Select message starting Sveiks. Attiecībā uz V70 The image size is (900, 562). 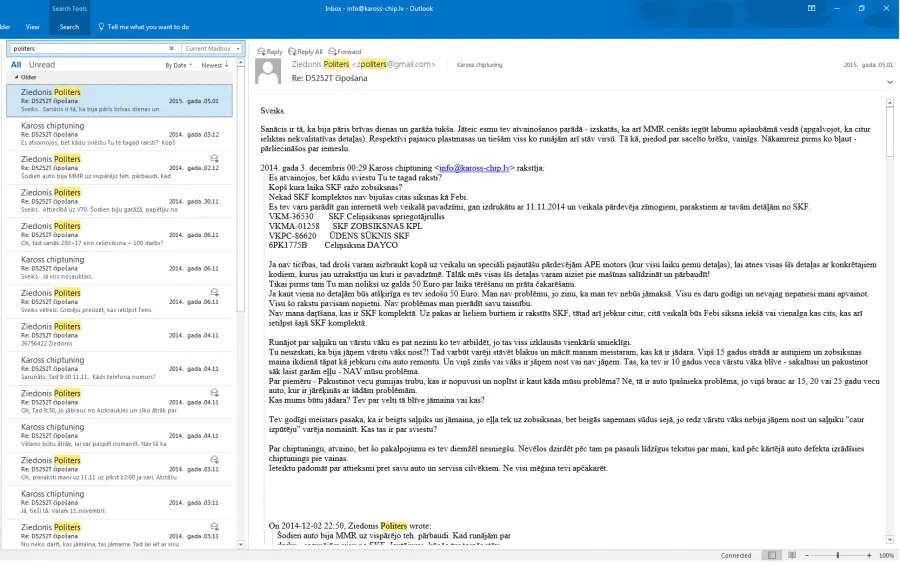coord(119,201)
